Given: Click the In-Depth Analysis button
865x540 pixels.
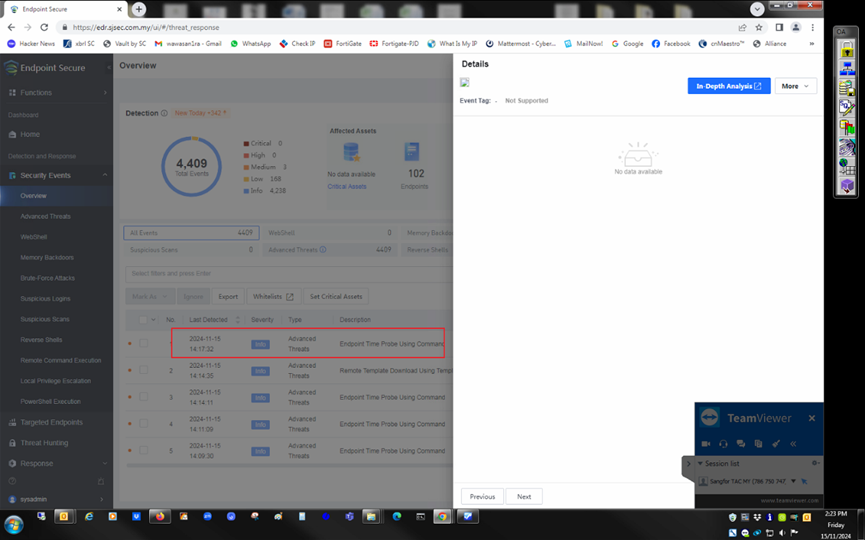Looking at the screenshot, I should coord(728,86).
